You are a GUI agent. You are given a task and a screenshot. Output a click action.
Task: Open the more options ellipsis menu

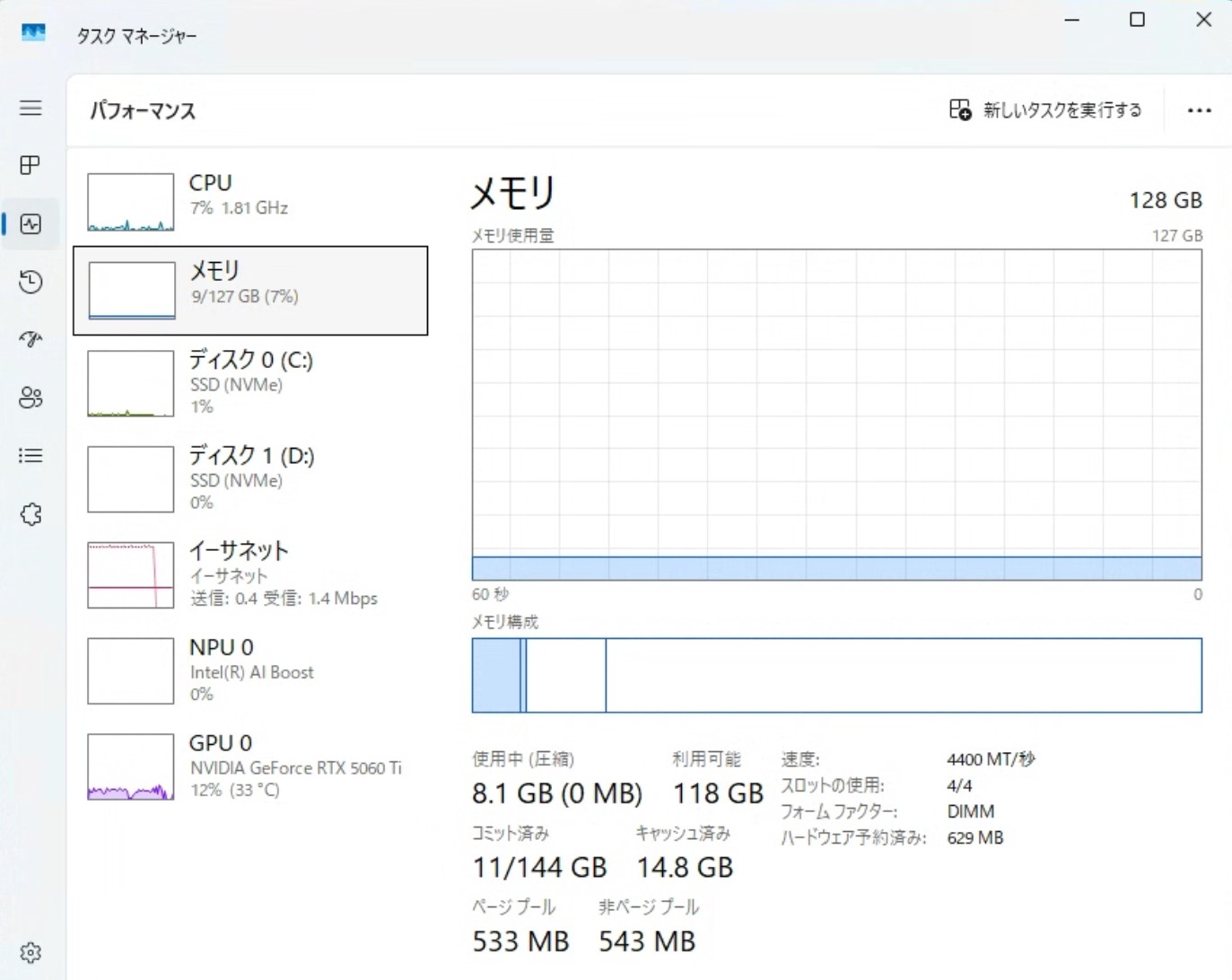[1200, 109]
